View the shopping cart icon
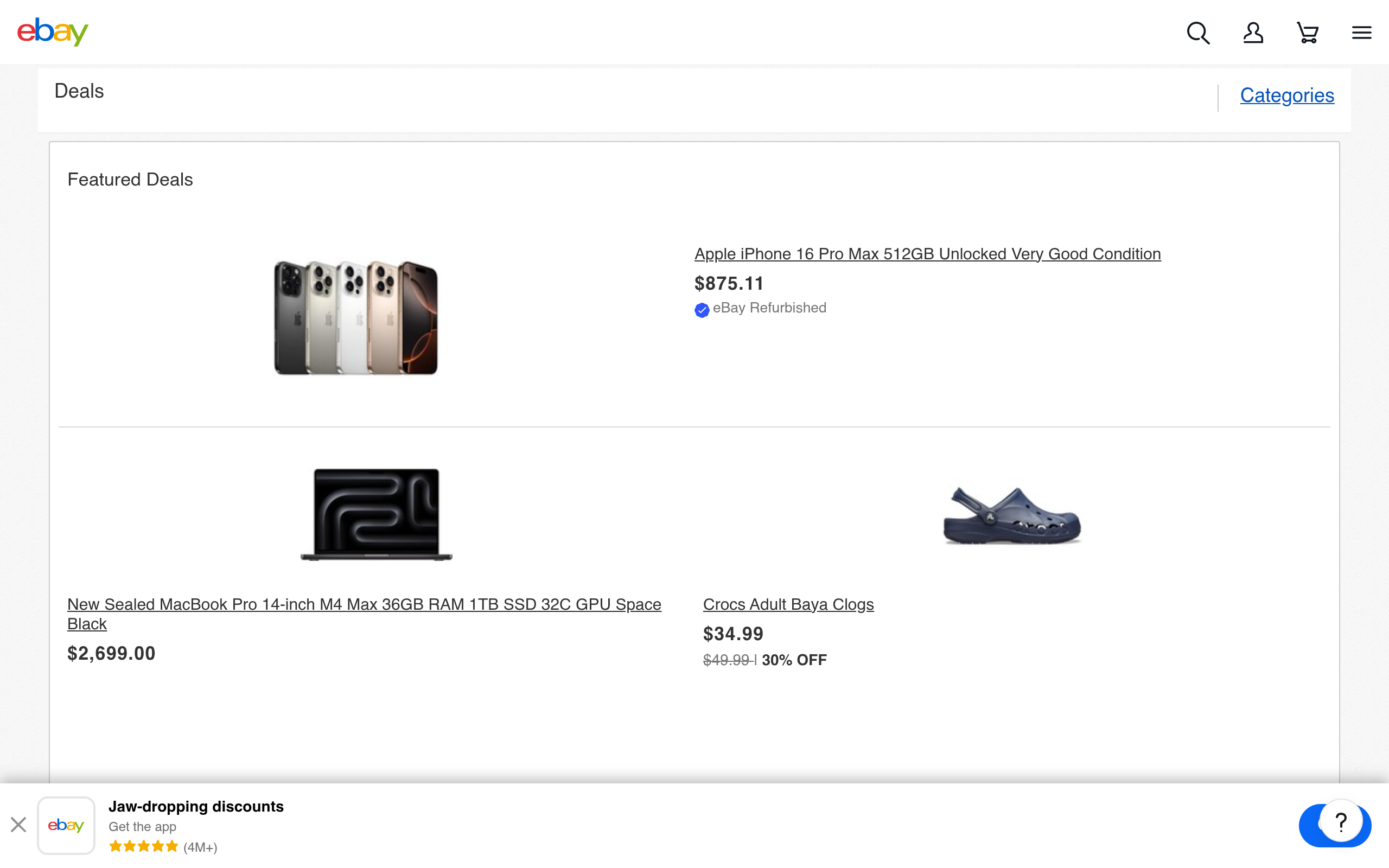This screenshot has width=1389, height=868. click(x=1308, y=33)
